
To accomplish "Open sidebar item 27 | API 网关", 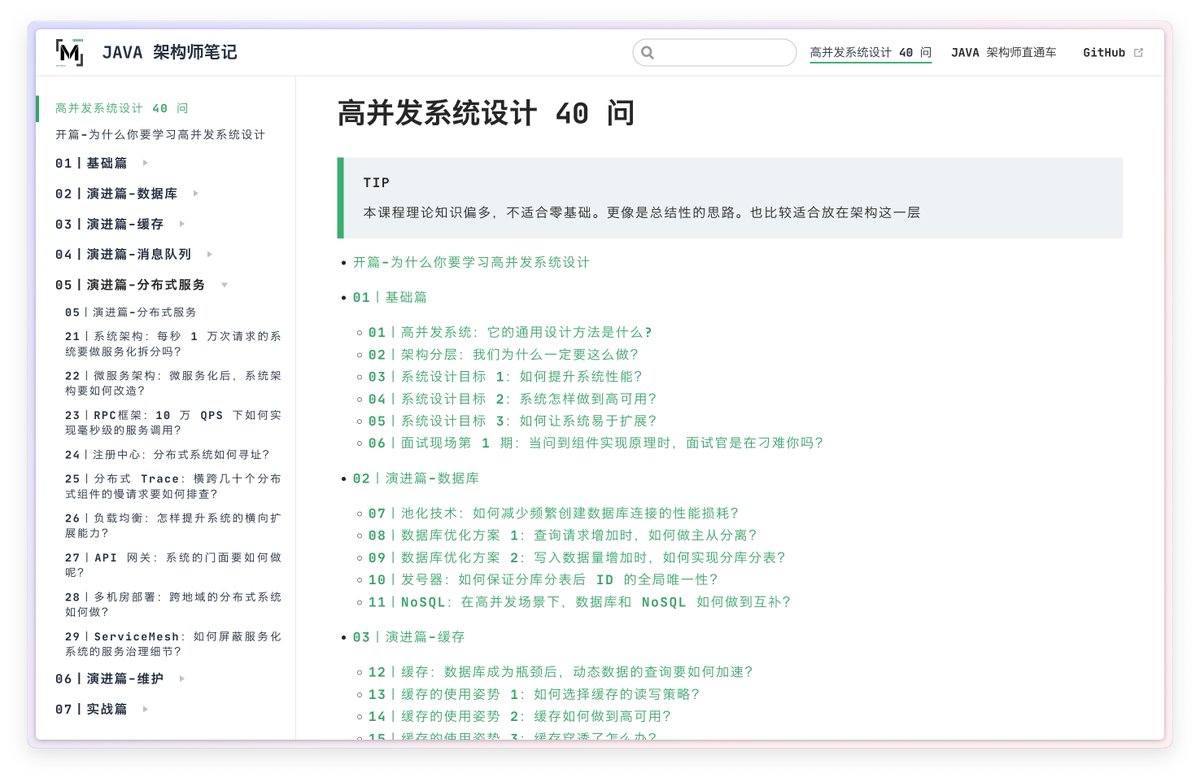I will [173, 565].
